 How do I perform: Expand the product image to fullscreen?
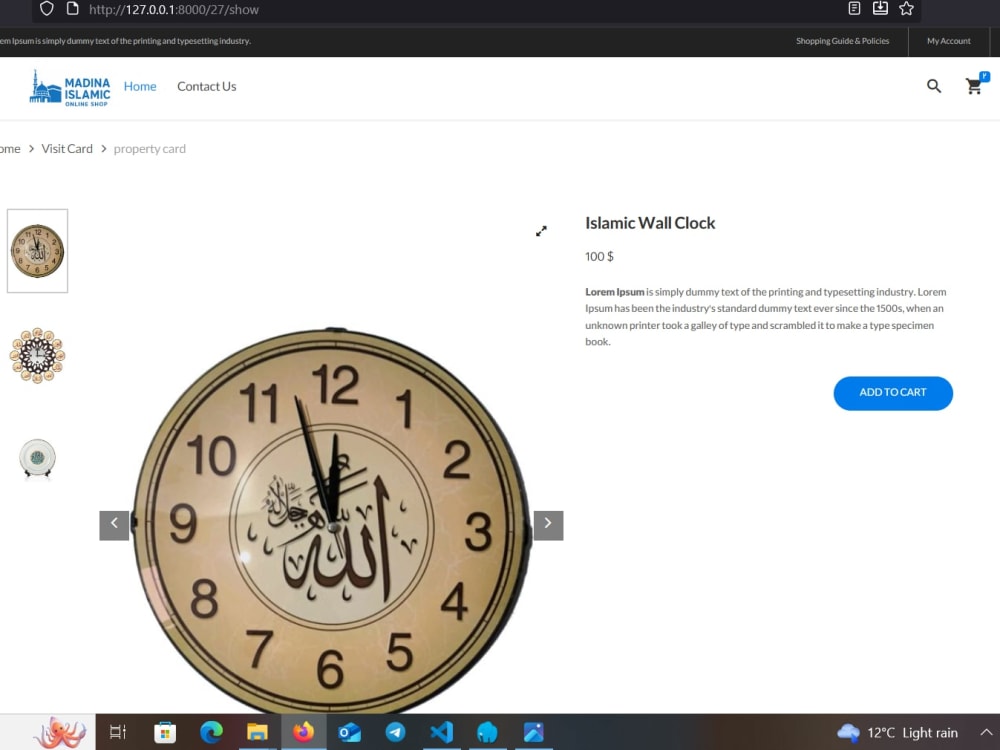(x=541, y=231)
